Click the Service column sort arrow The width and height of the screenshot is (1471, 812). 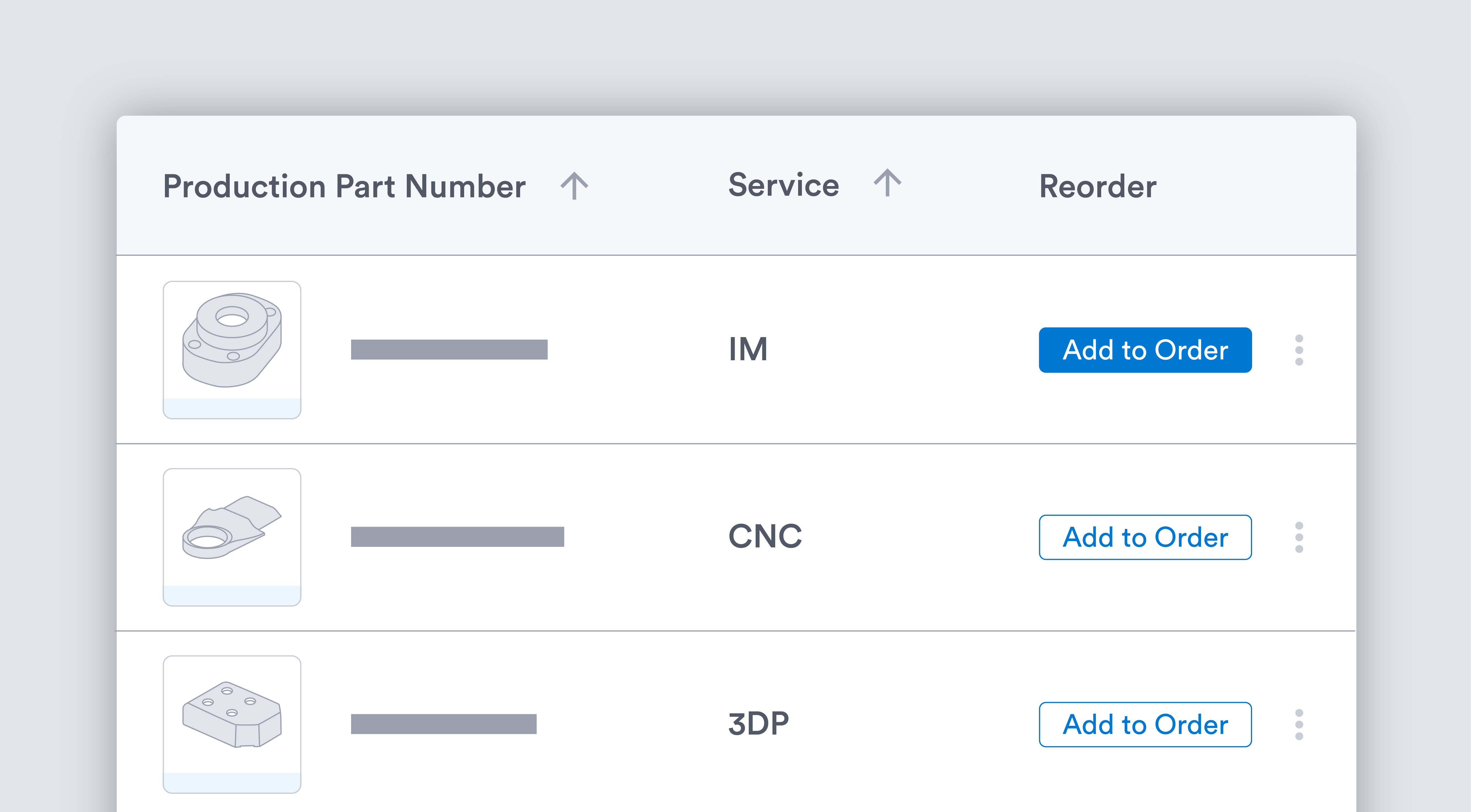pos(887,183)
